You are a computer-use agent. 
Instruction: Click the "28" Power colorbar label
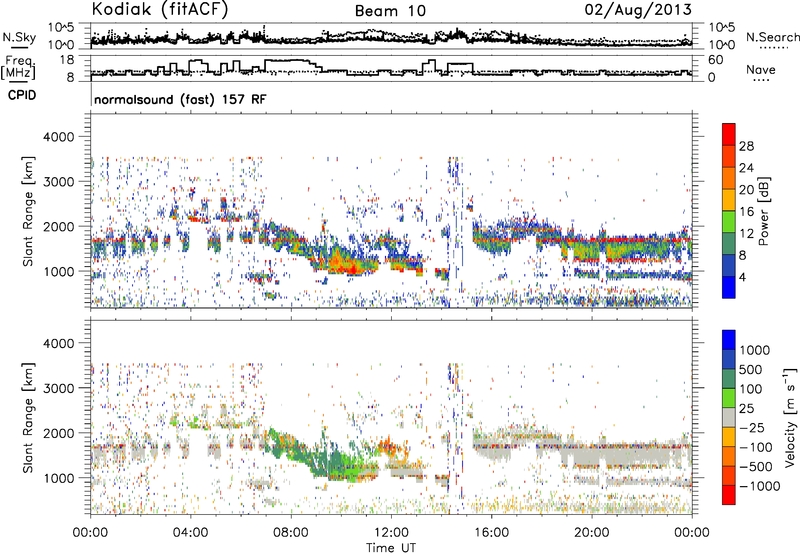click(746, 146)
